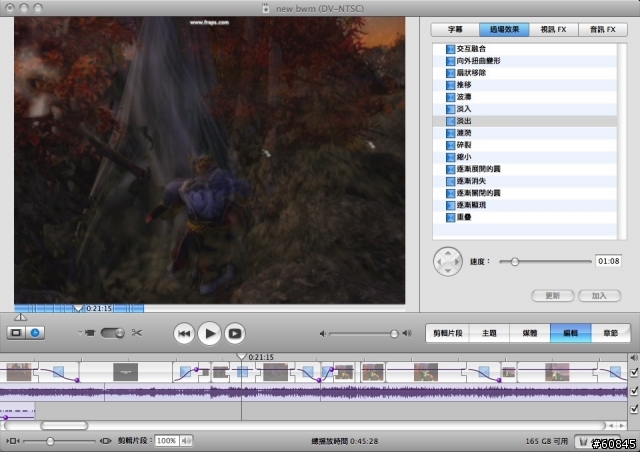Select the first clip thumbnail in timeline
The width and height of the screenshot is (640, 452).
[x=19, y=372]
